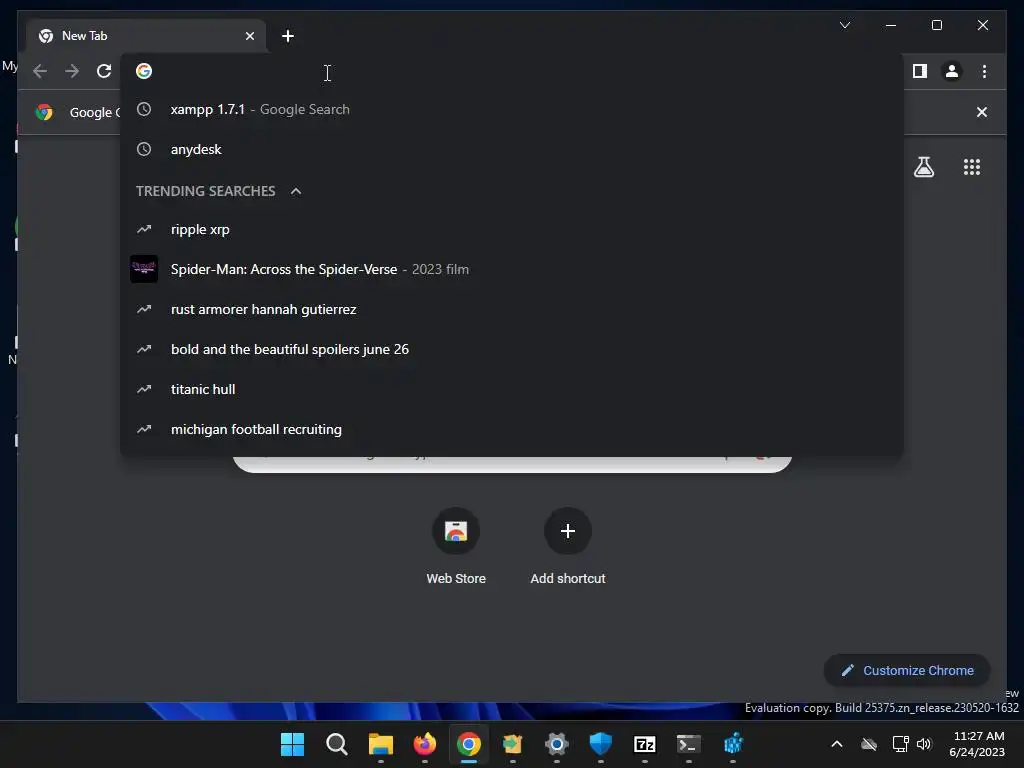Image resolution: width=1024 pixels, height=768 pixels.
Task: Open a new tab with plus button
Action: point(288,36)
